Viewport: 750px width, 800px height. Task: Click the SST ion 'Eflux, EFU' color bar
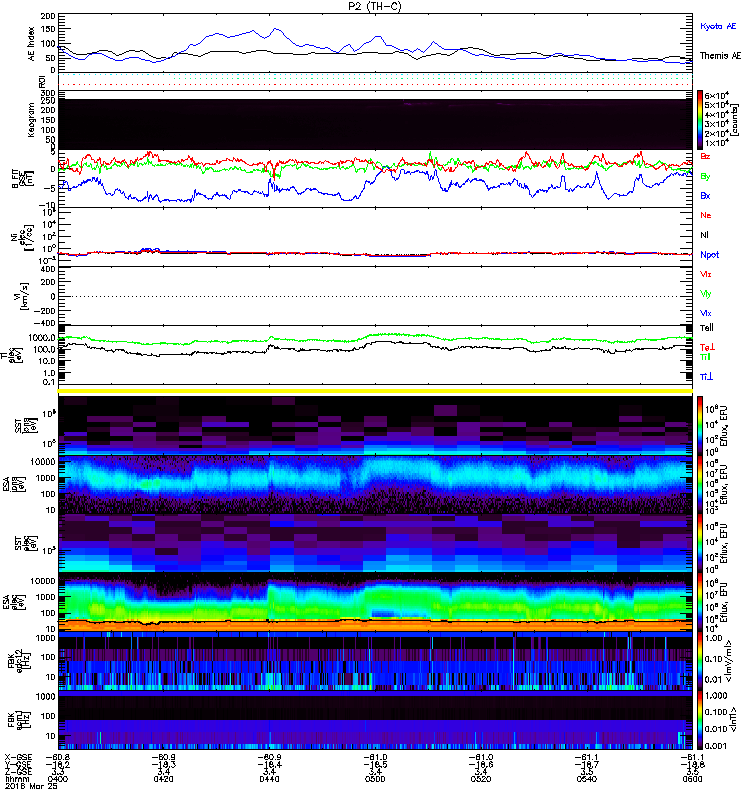[700, 426]
